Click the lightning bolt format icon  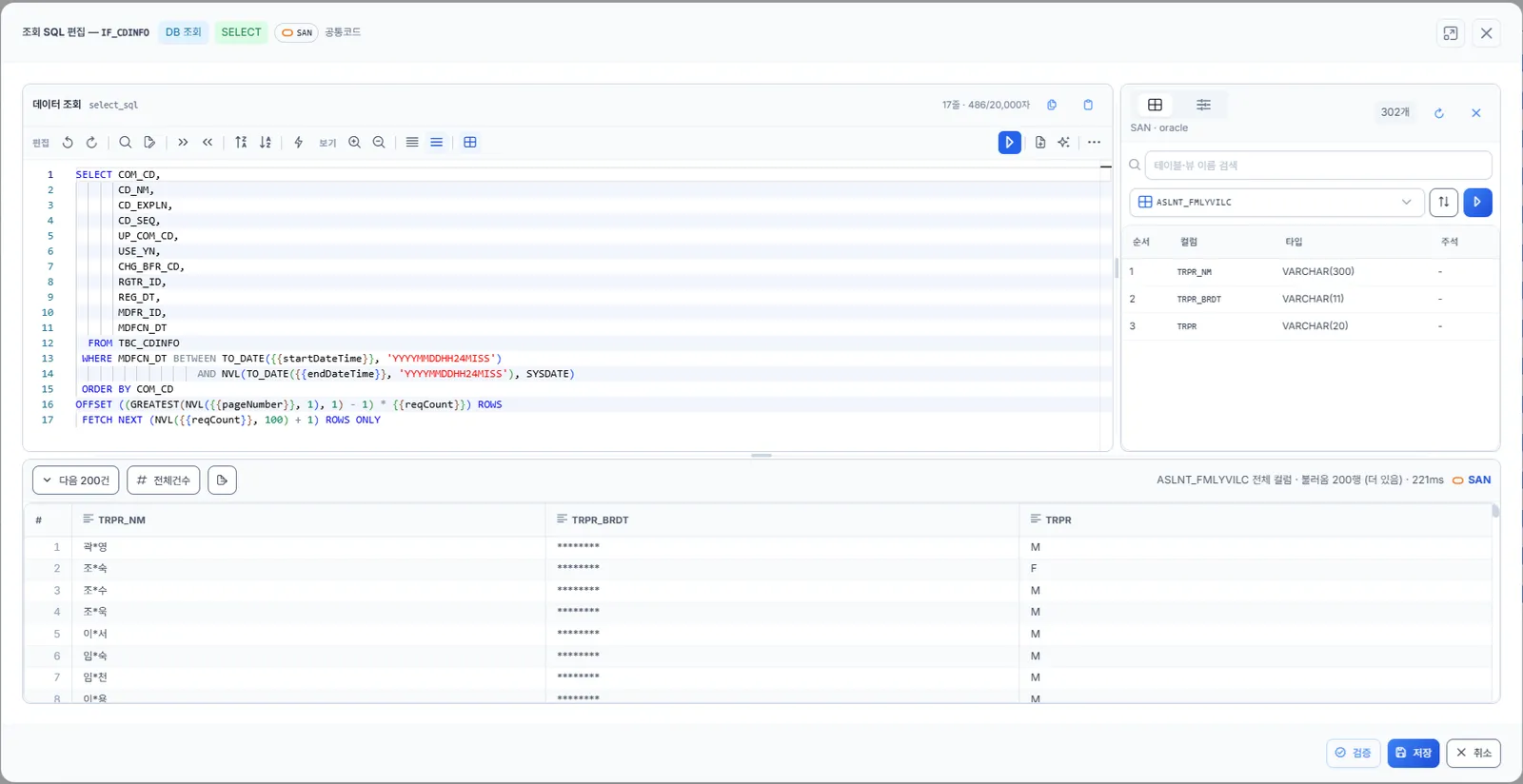(x=299, y=143)
